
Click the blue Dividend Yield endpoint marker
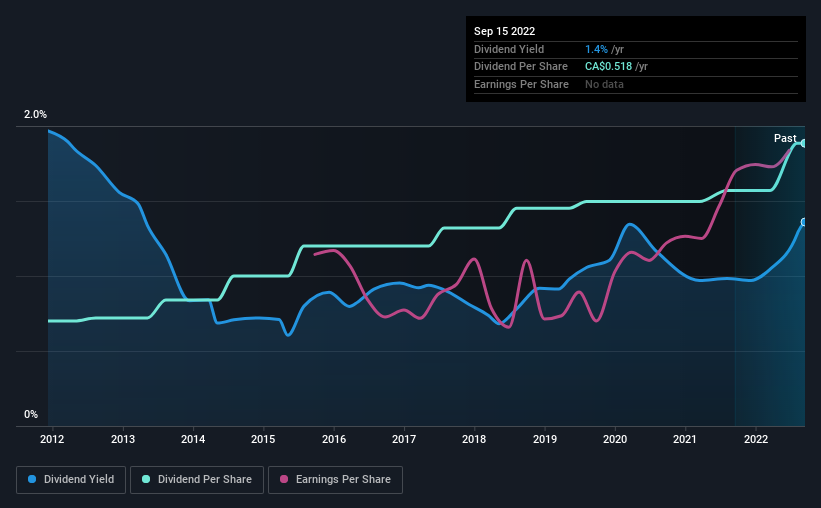[803, 222]
